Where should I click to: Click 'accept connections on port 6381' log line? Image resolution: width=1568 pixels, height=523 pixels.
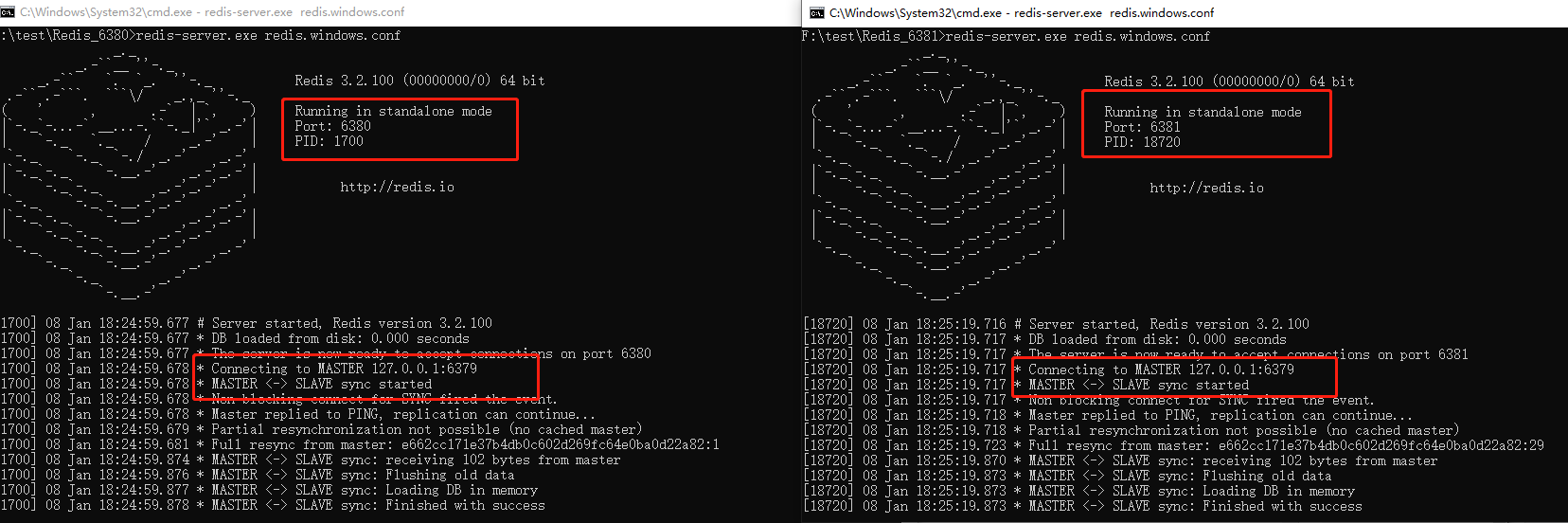coord(1136,355)
